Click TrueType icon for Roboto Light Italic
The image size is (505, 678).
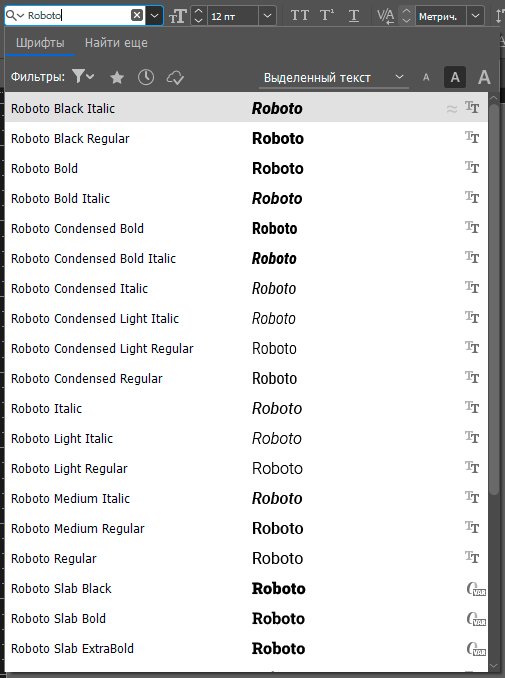coord(472,437)
